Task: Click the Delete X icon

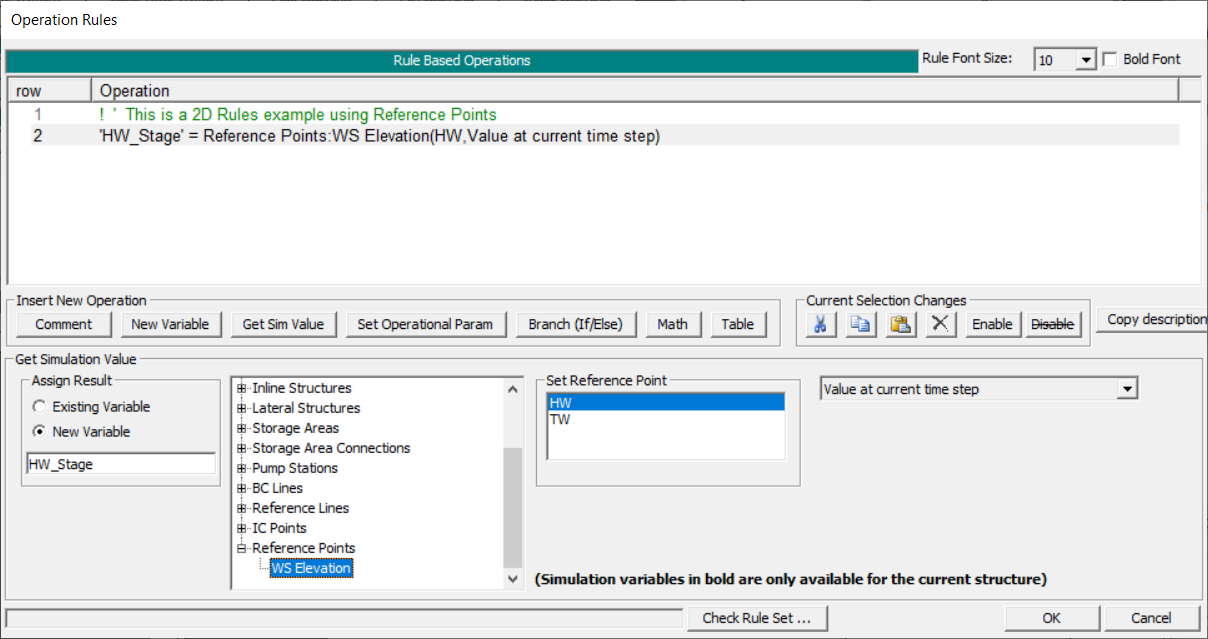Action: 940,324
